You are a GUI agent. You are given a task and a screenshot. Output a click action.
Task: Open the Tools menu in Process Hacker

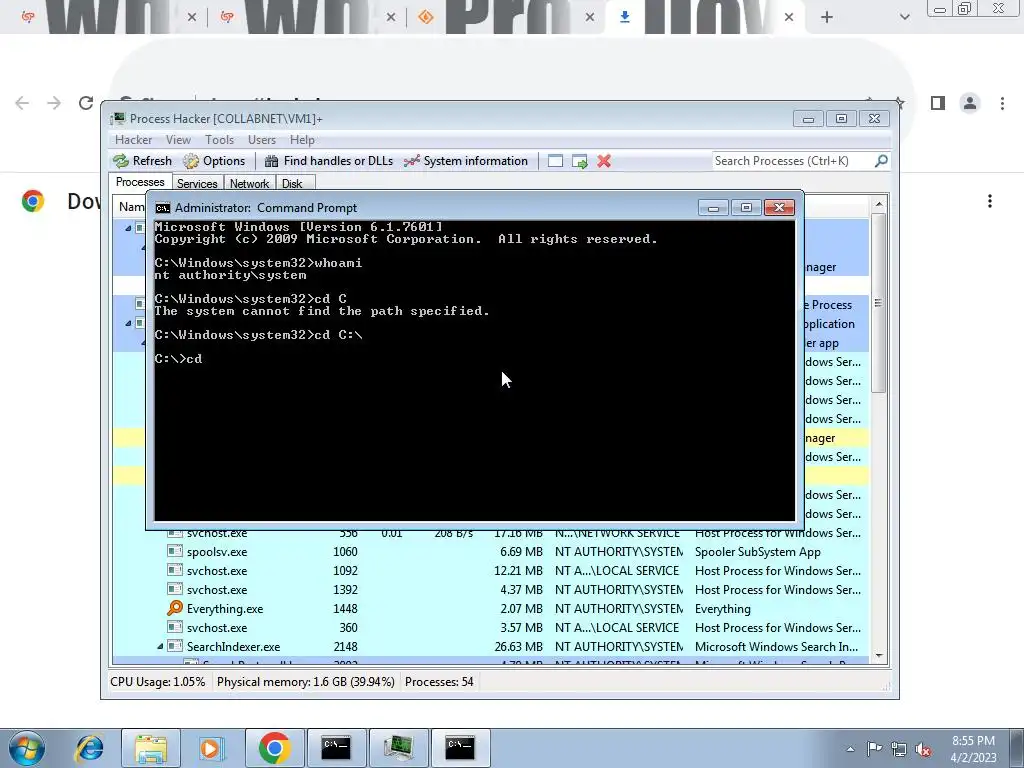pyautogui.click(x=219, y=140)
